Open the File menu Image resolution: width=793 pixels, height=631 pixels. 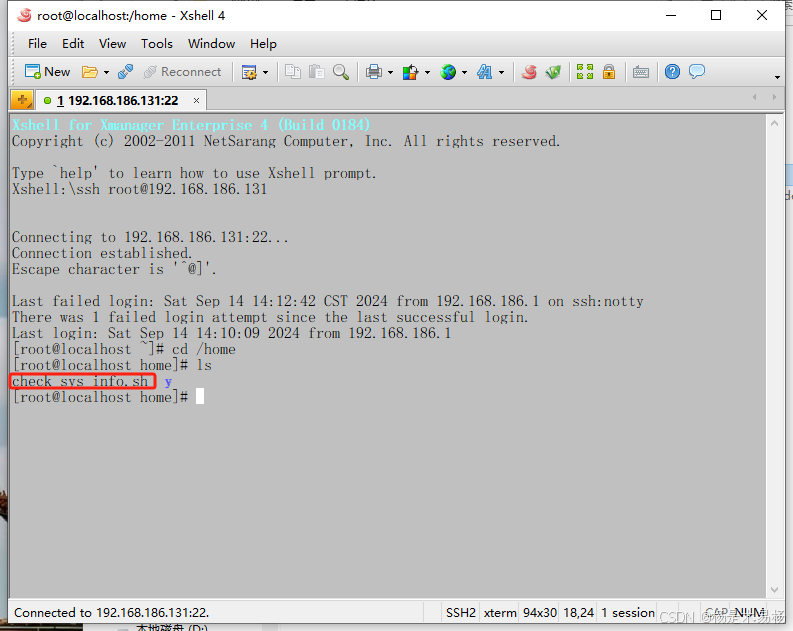pos(37,44)
